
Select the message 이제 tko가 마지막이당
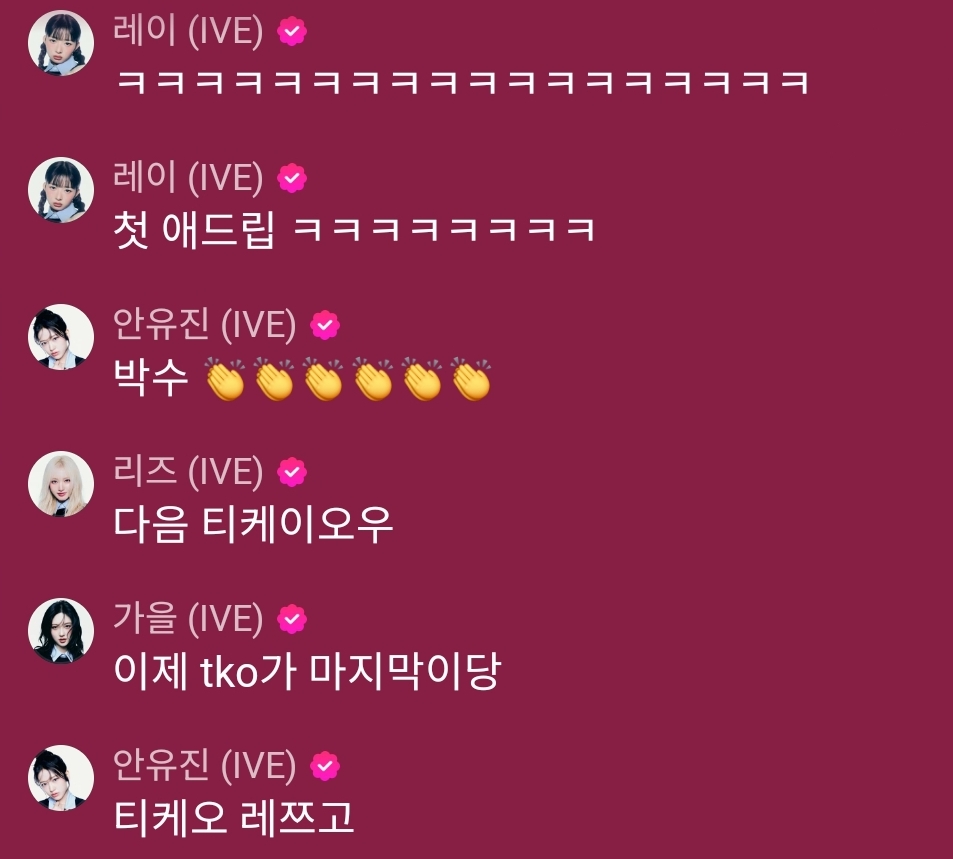tap(307, 671)
